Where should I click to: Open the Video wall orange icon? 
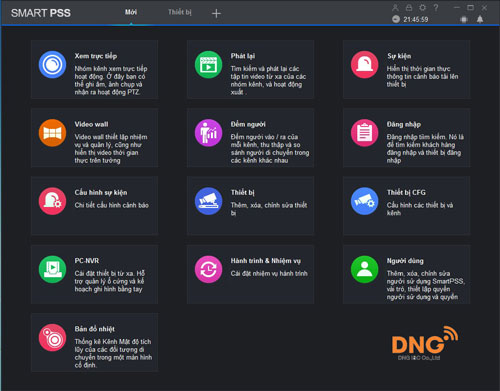point(52,133)
